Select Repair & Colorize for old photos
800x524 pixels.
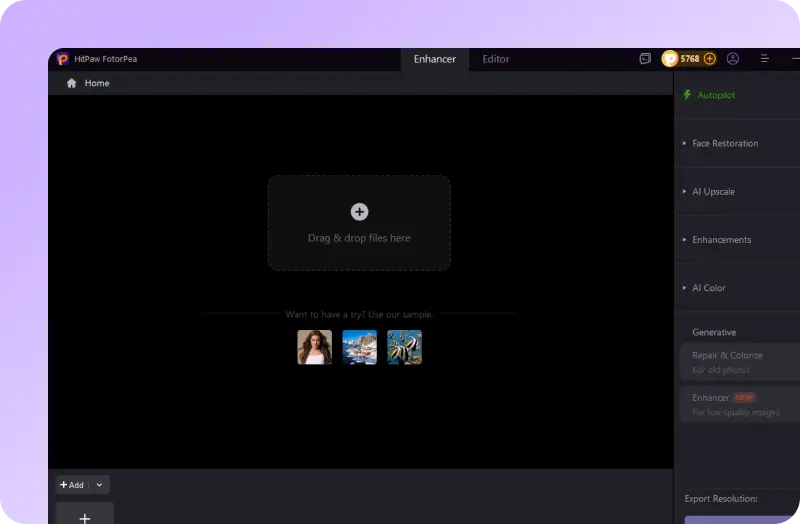click(740, 362)
